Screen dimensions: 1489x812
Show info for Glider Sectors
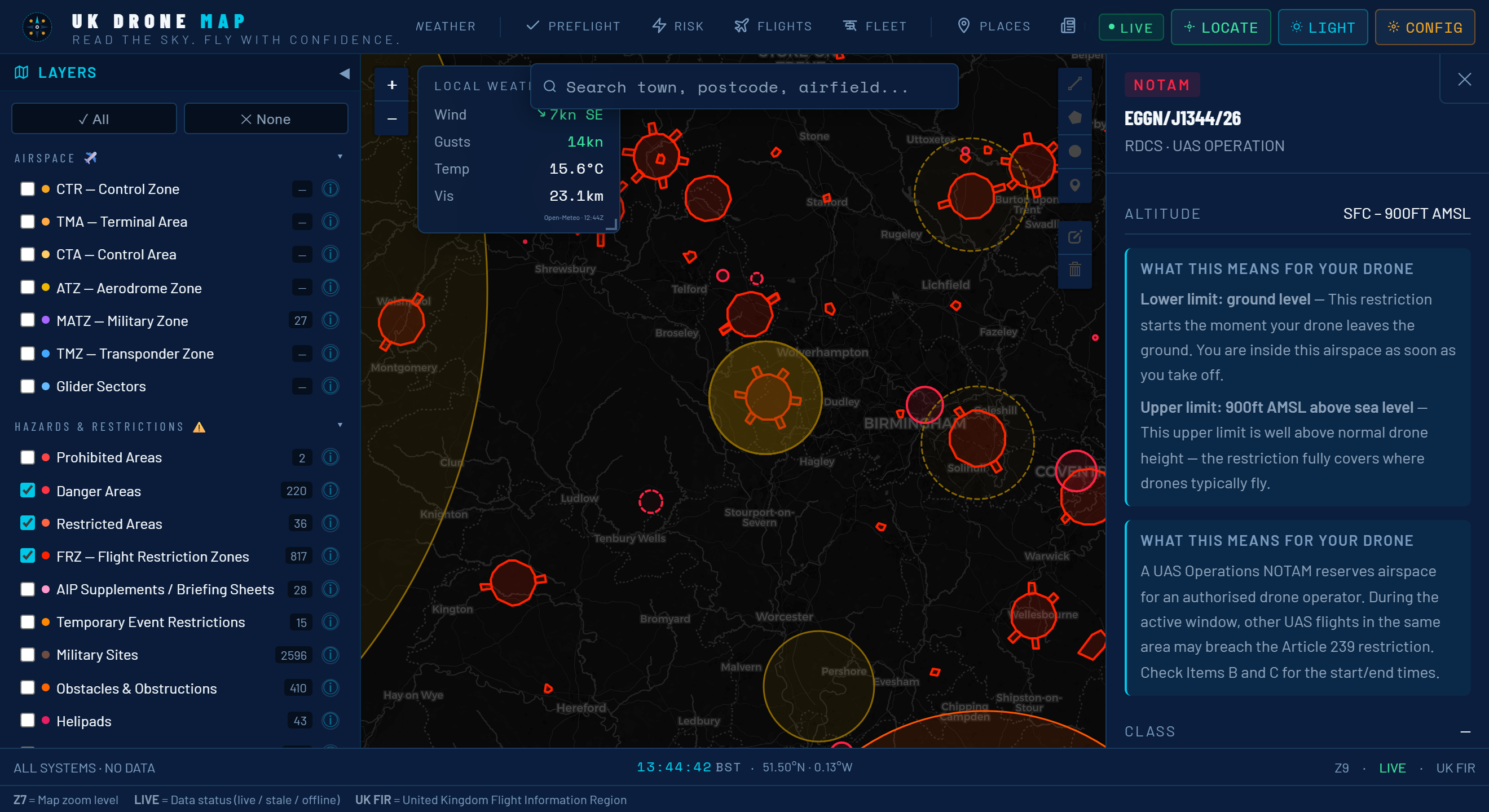point(330,386)
